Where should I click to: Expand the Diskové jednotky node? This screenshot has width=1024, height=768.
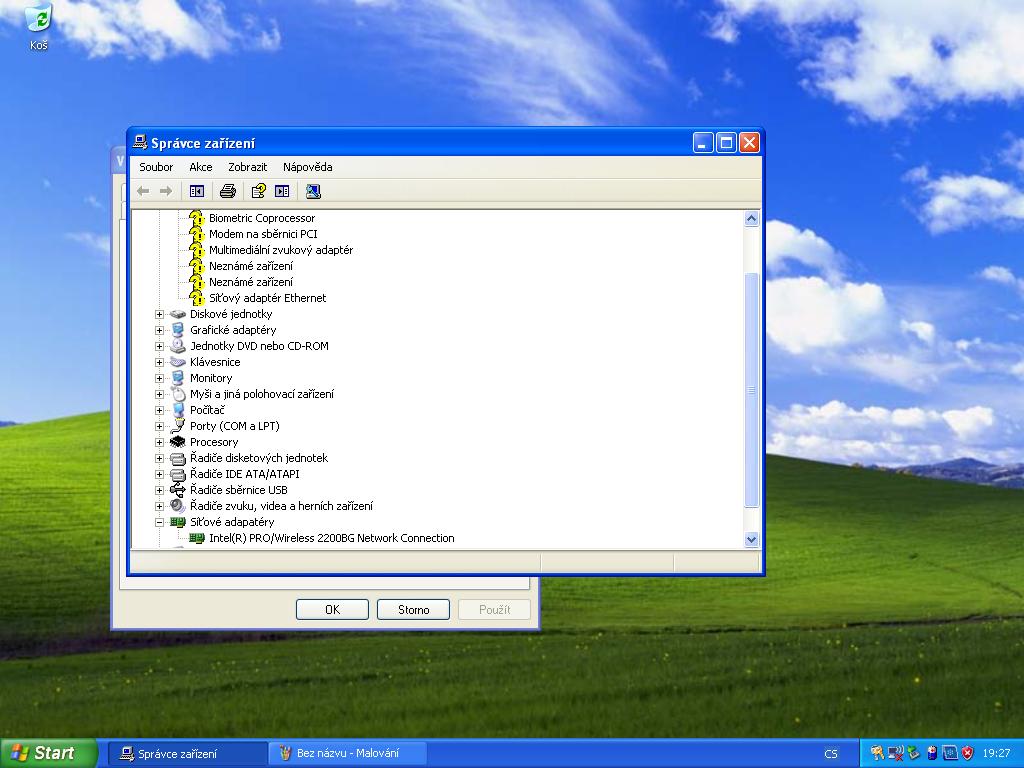pyautogui.click(x=159, y=314)
